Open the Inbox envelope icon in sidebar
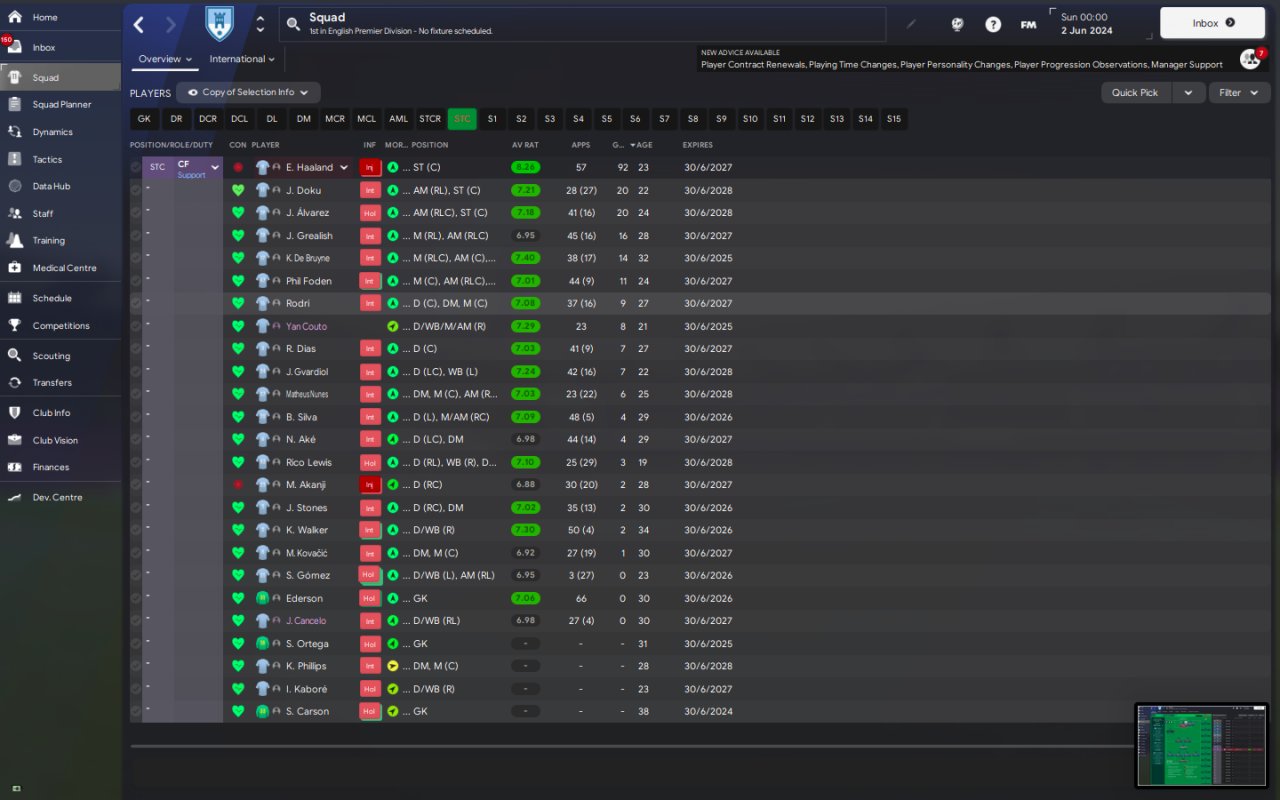The image size is (1280, 800). tap(15, 48)
